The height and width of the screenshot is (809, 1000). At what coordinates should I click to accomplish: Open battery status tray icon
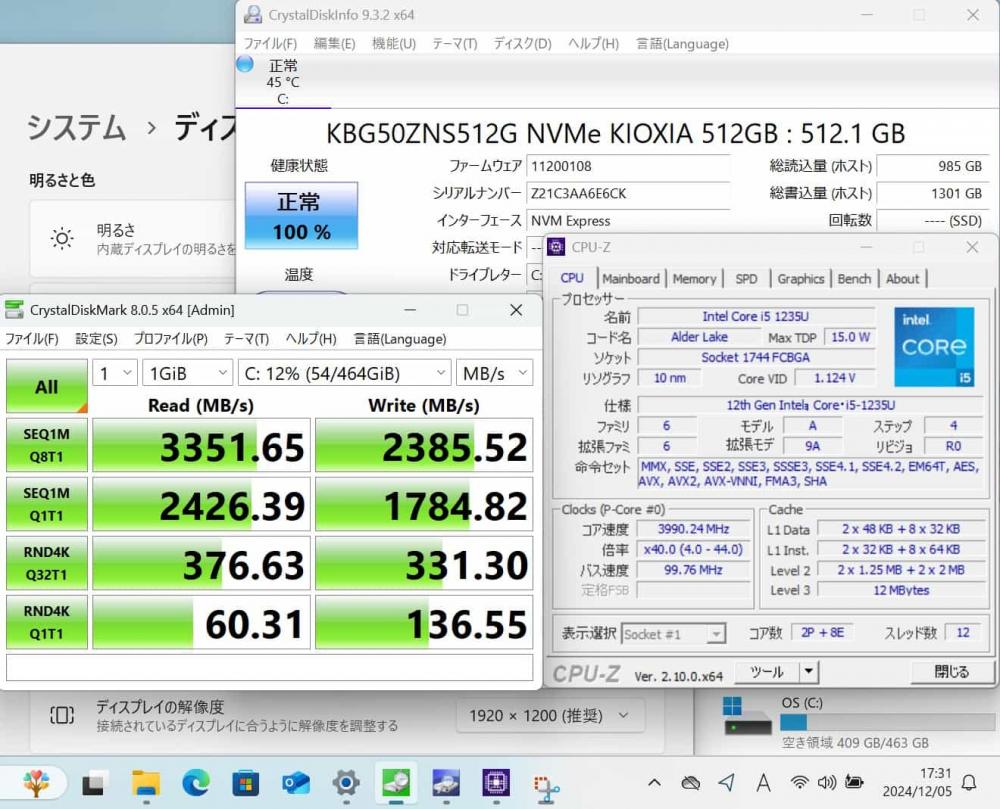(x=854, y=782)
